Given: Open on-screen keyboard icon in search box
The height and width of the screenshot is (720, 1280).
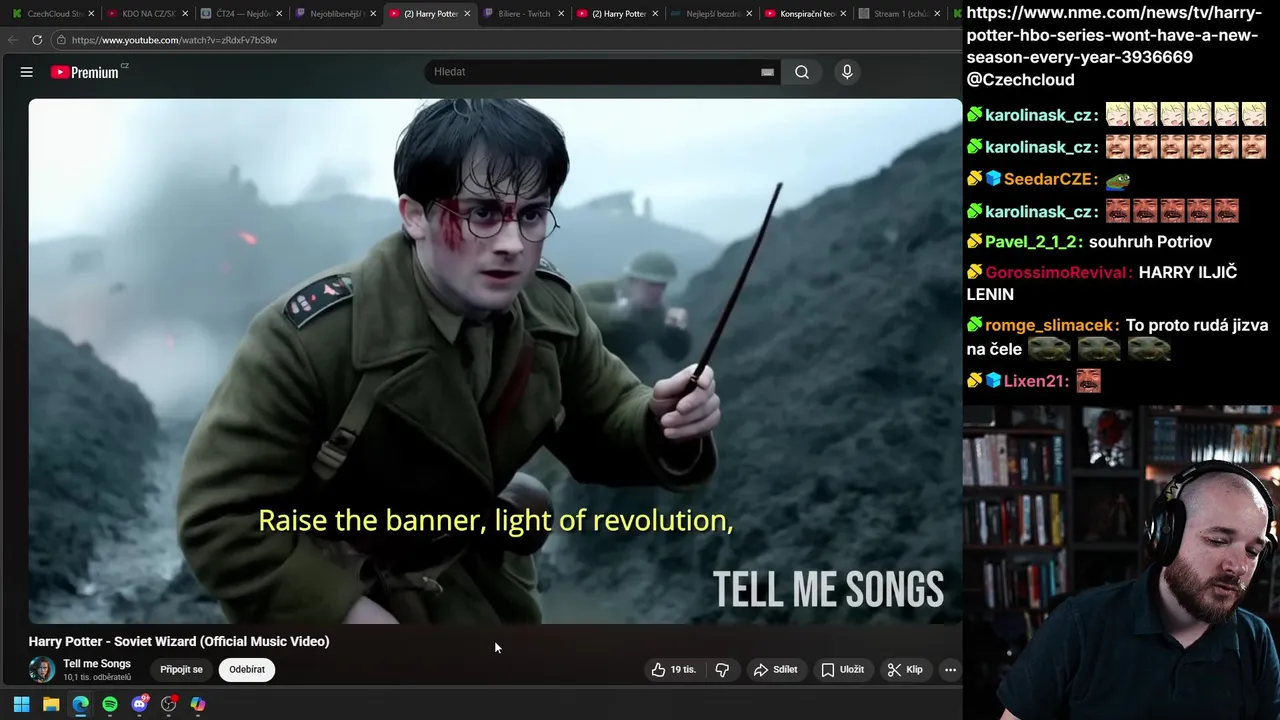Looking at the screenshot, I should click(x=767, y=72).
